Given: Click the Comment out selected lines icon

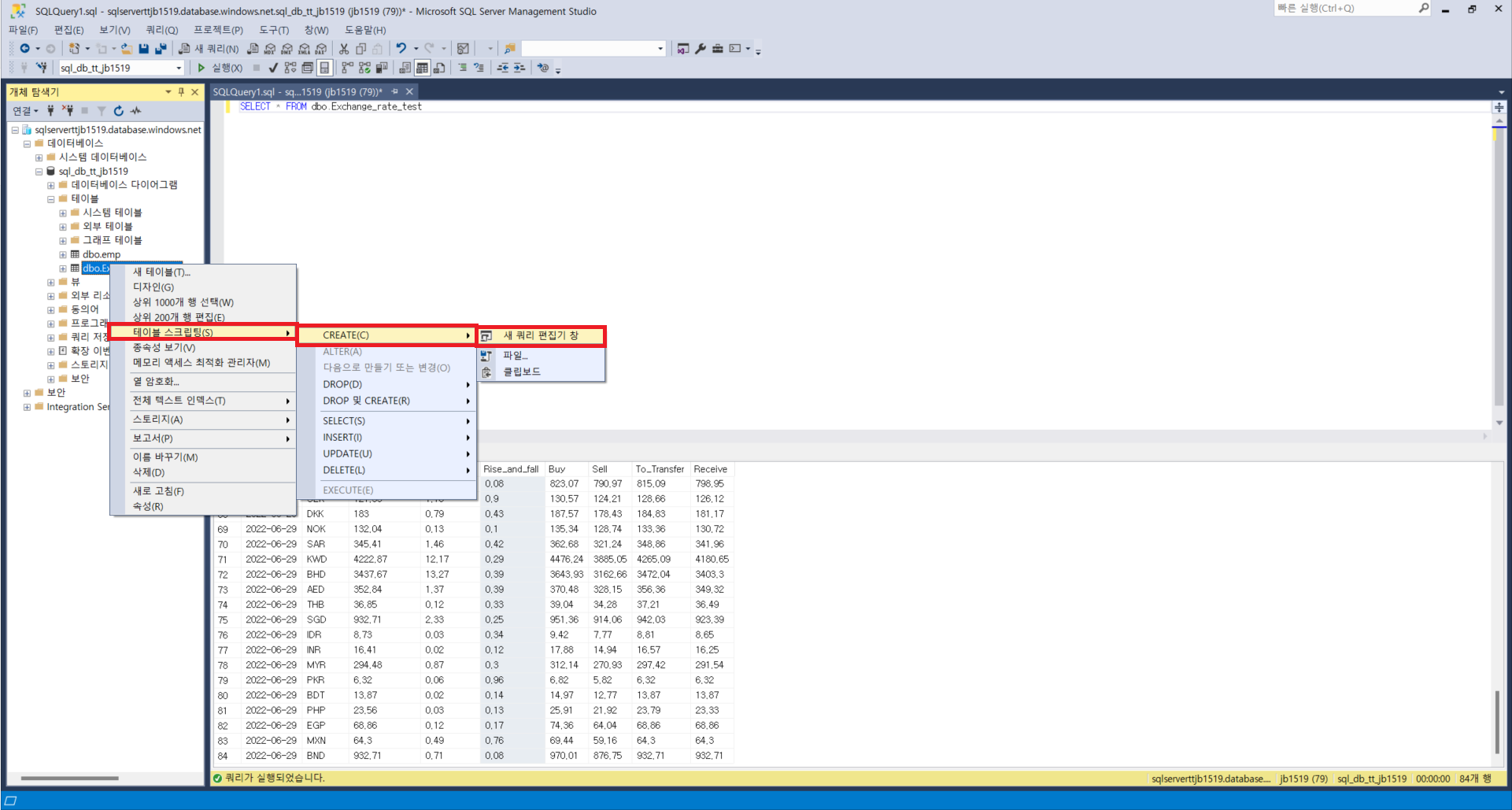Looking at the screenshot, I should pyautogui.click(x=463, y=68).
